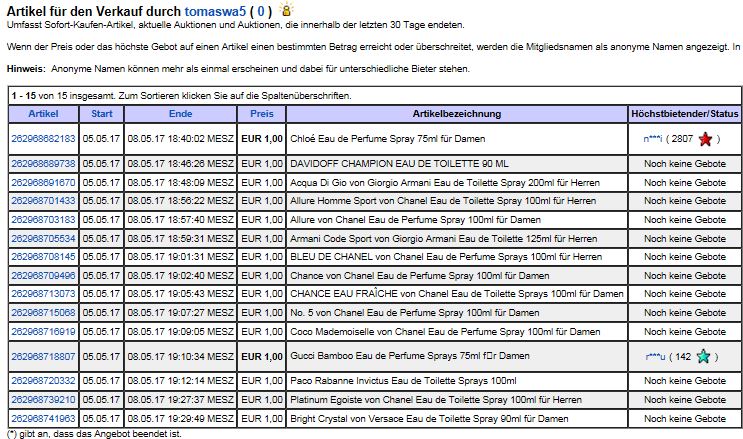
Task: Sort table by Start column
Action: point(102,114)
